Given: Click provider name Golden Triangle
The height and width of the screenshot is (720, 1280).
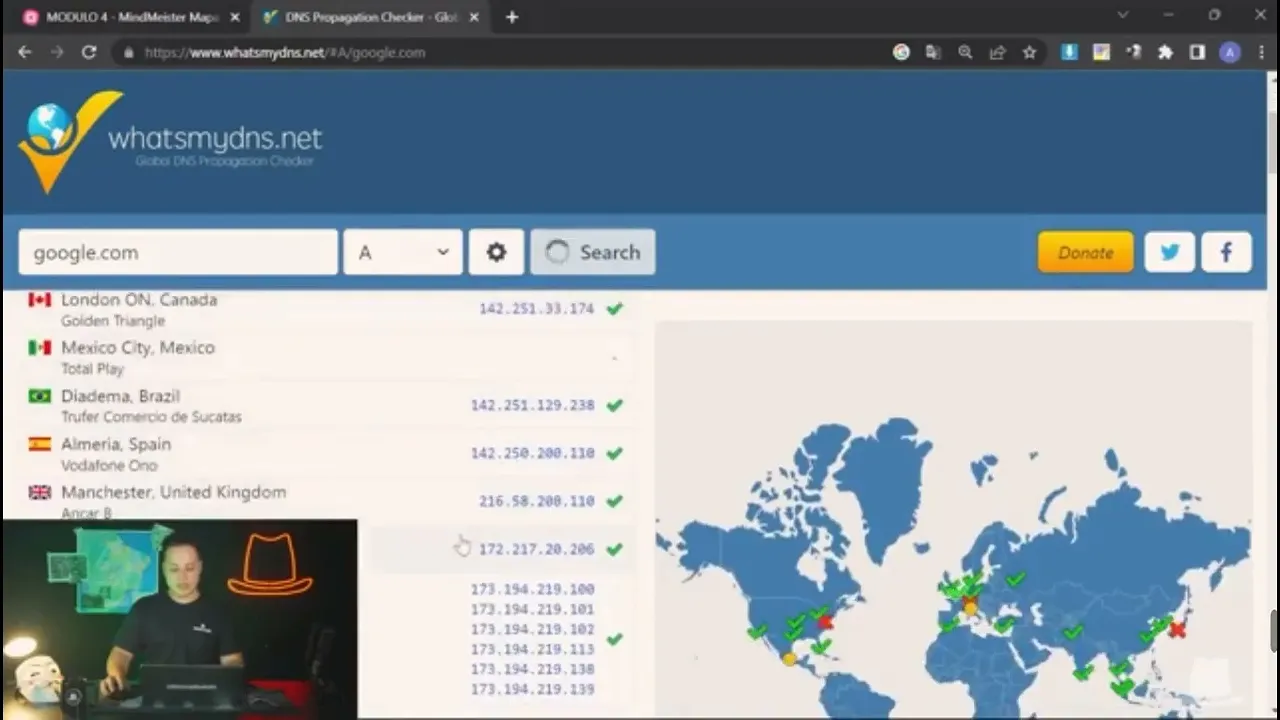Looking at the screenshot, I should tap(113, 321).
